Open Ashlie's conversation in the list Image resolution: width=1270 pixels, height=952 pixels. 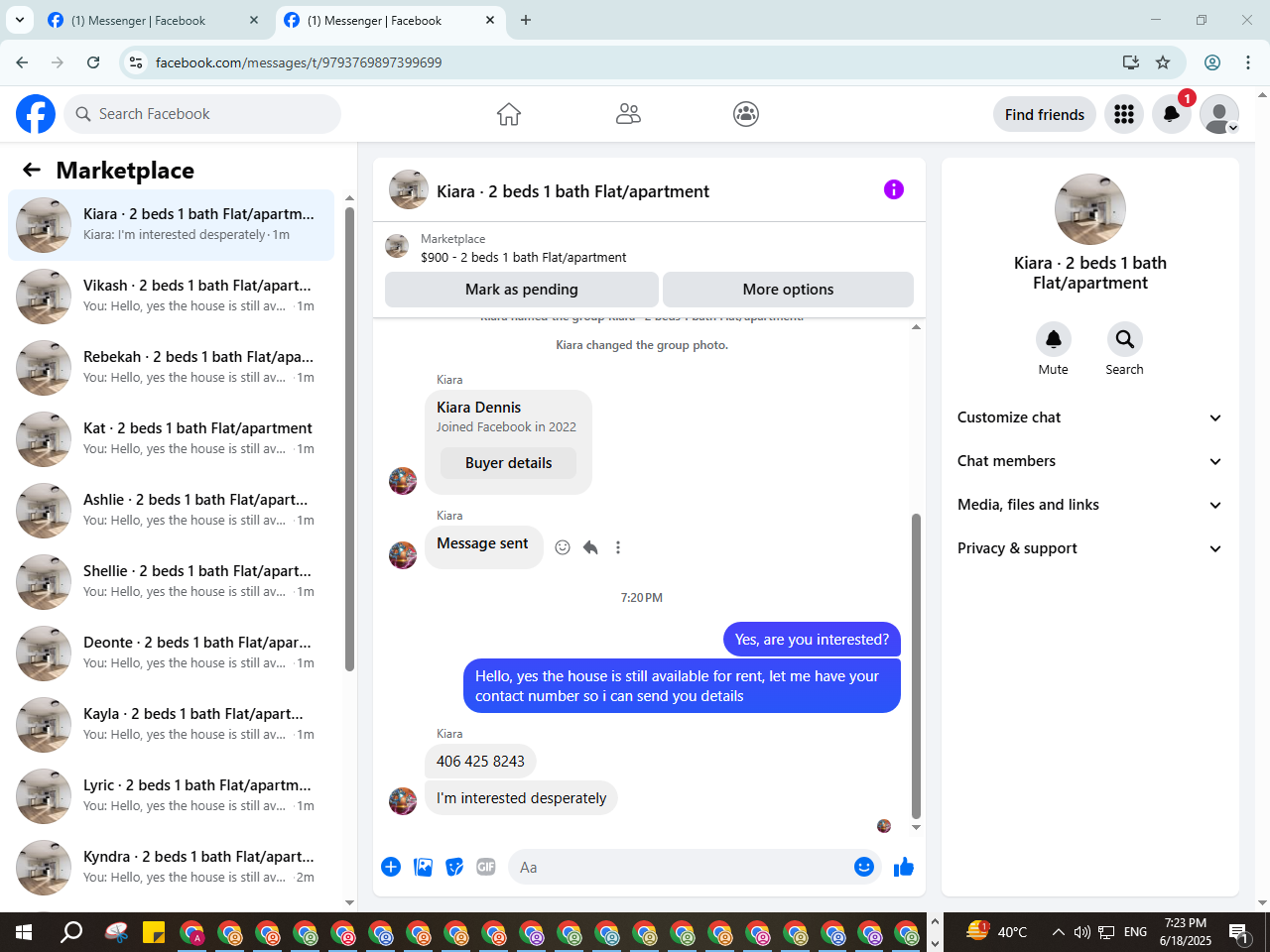coord(171,511)
